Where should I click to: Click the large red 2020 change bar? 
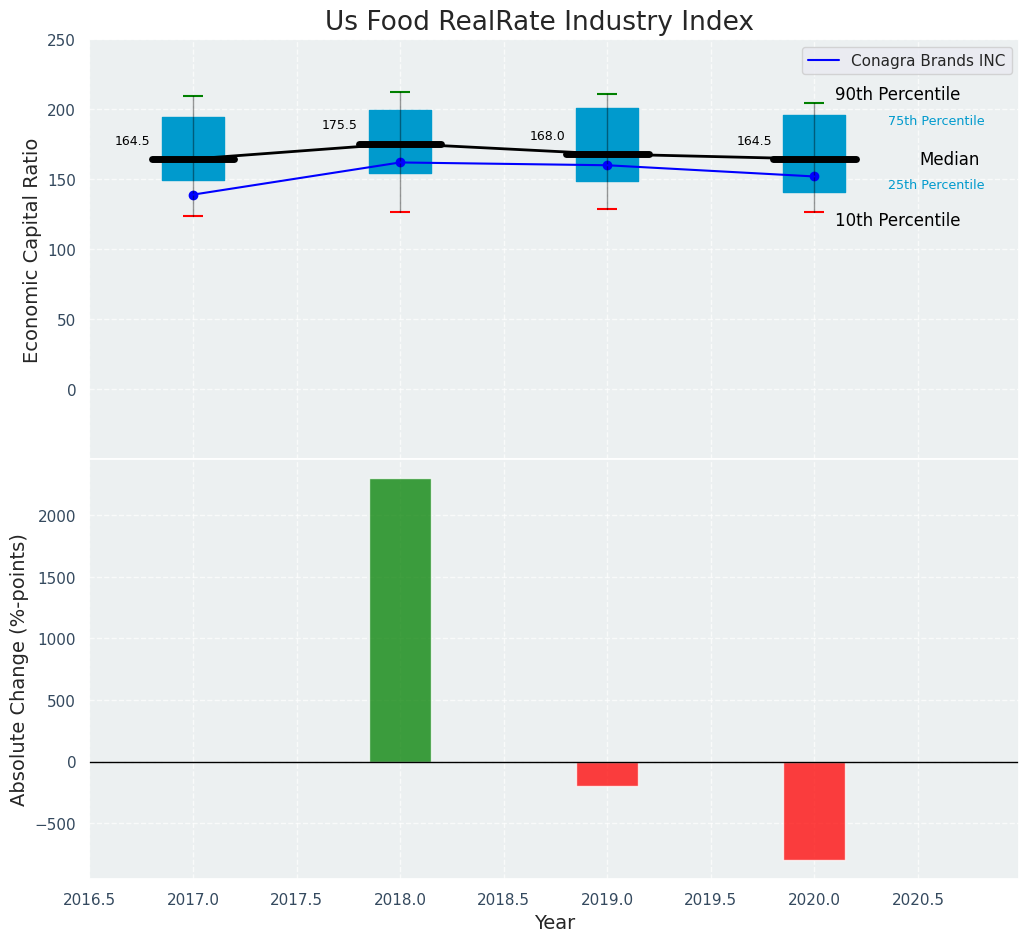(x=814, y=810)
